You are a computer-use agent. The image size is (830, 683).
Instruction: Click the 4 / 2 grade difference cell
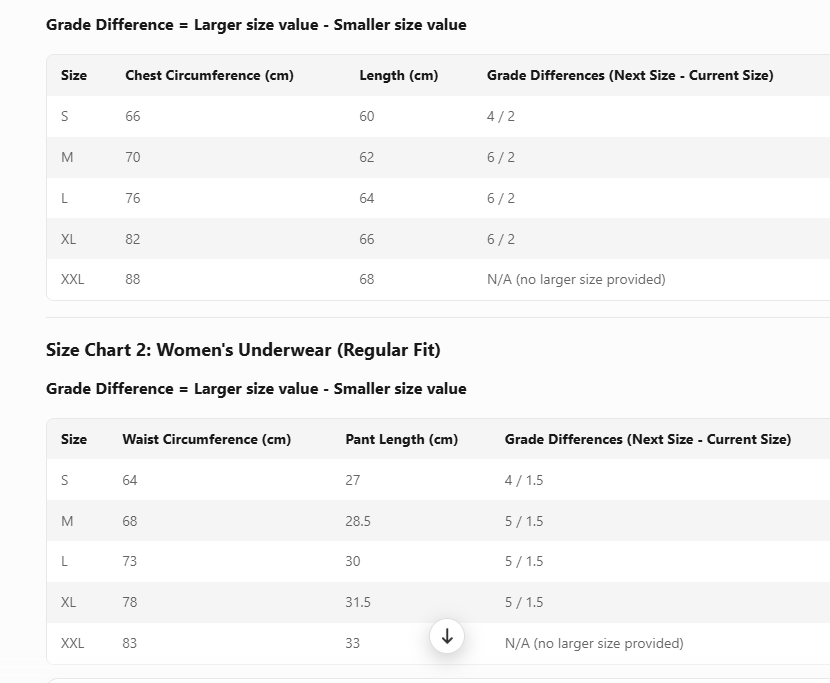point(501,116)
